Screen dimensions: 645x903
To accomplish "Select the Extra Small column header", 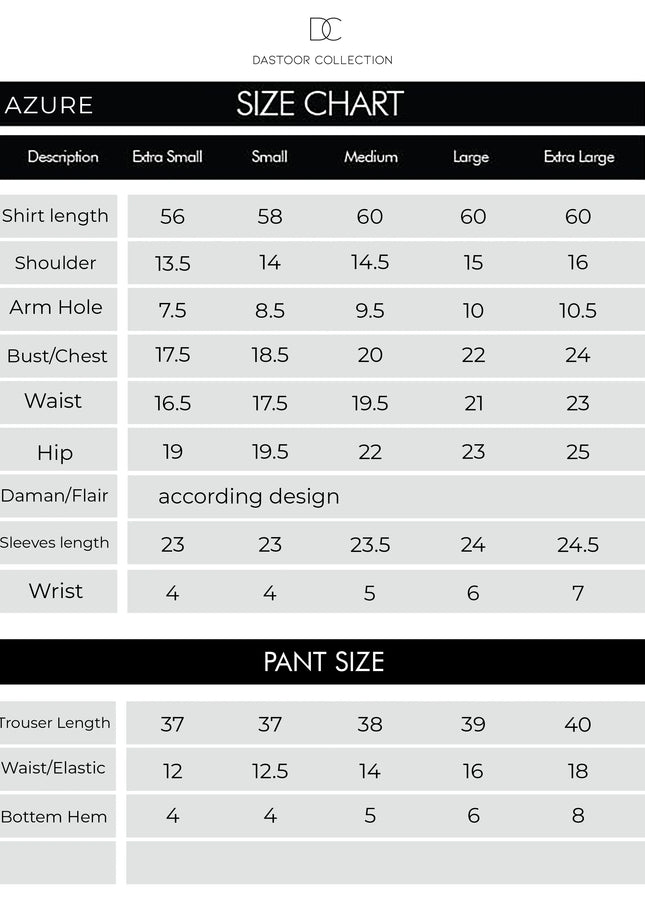I will click(x=167, y=157).
